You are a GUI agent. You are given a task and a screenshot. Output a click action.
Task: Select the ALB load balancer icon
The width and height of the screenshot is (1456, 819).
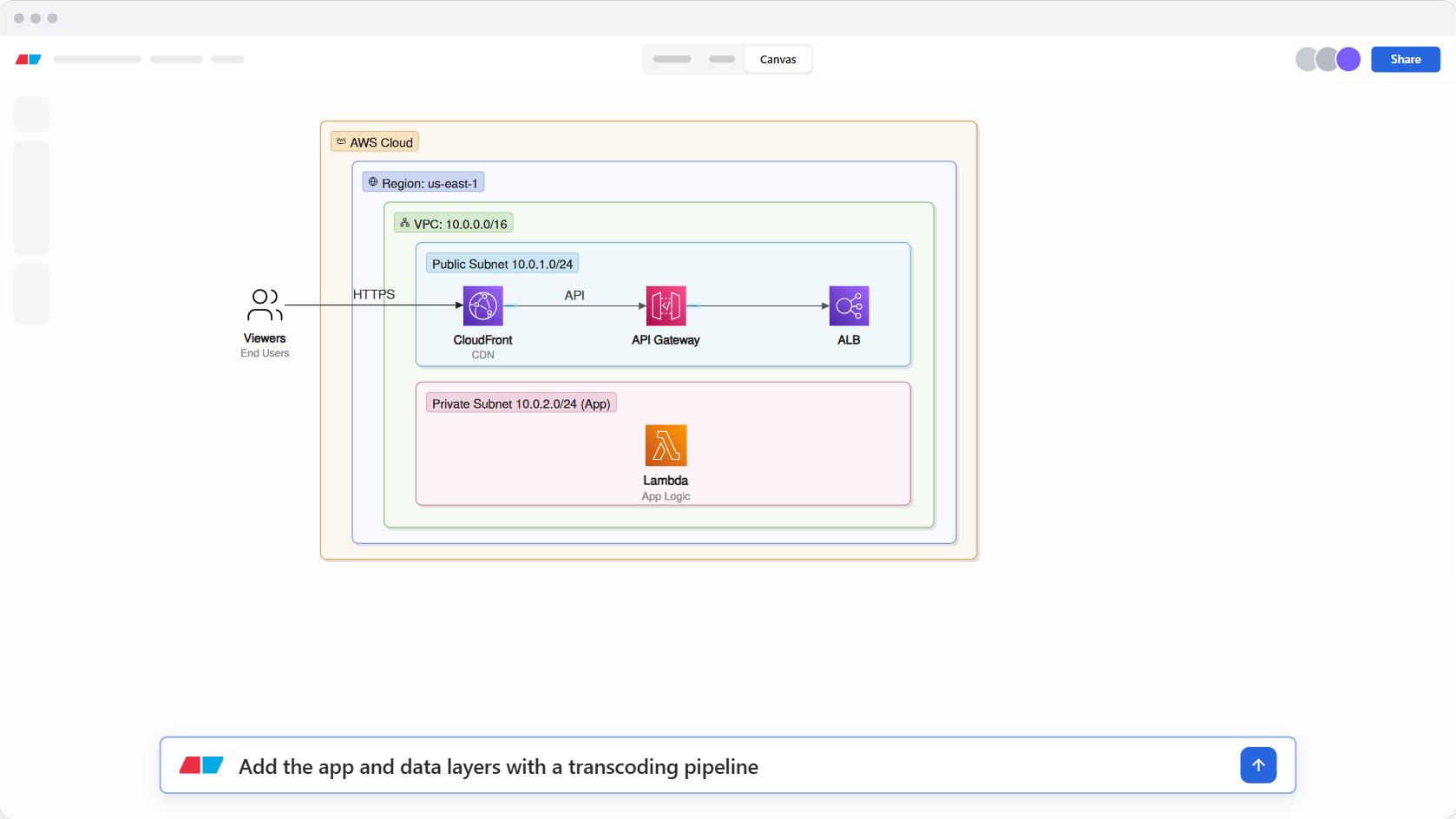849,305
